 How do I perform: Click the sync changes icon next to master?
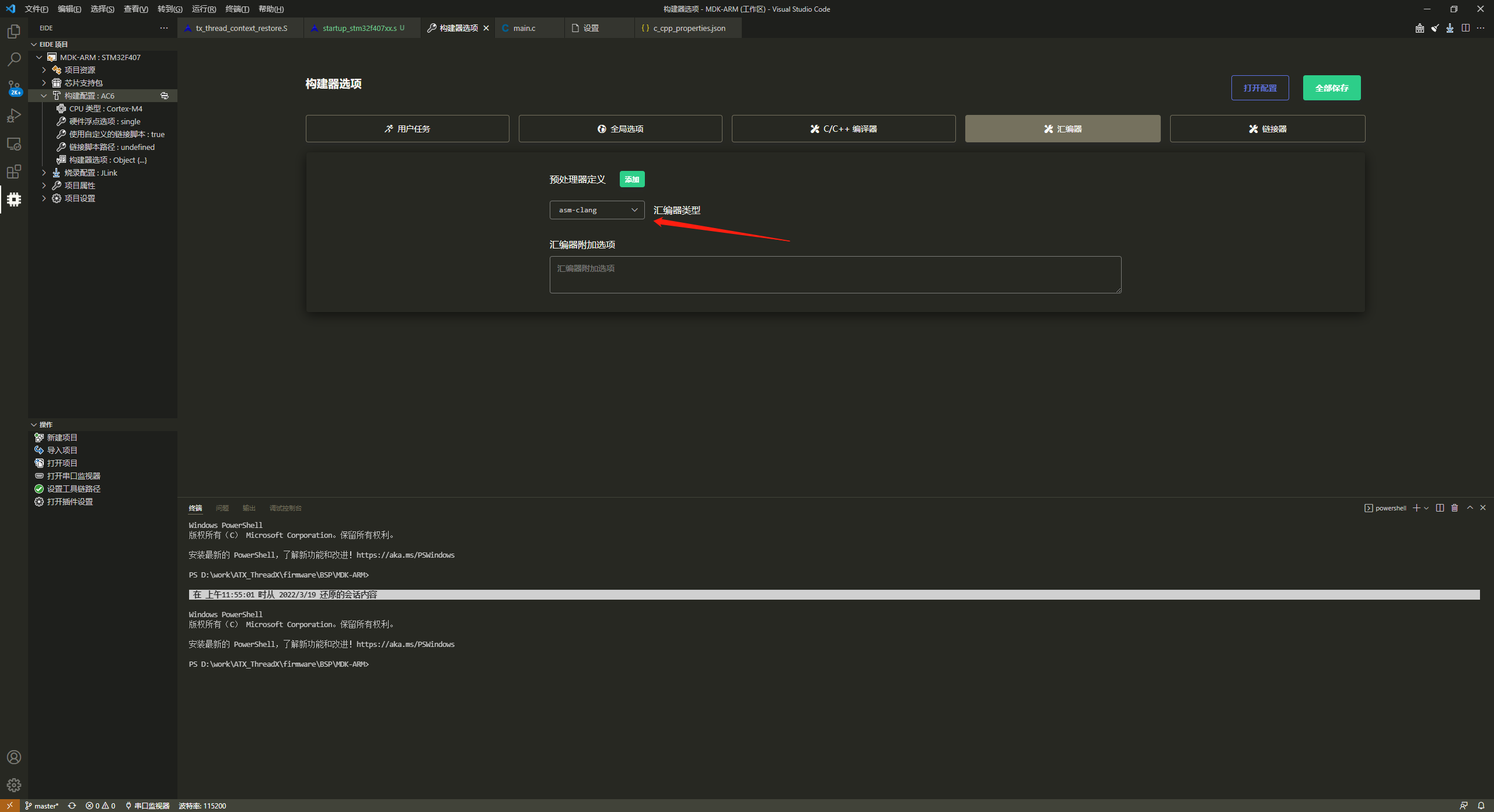tap(72, 806)
